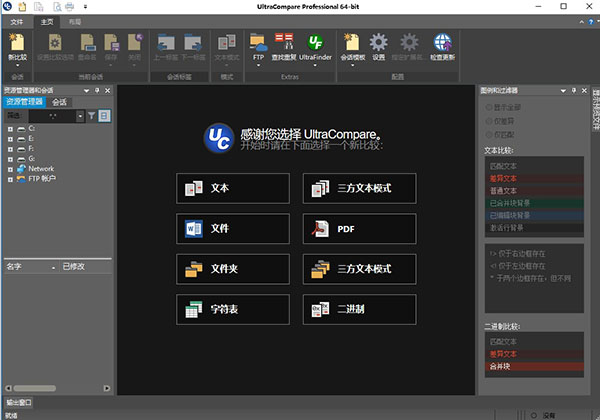The height and width of the screenshot is (420, 600).
Task: Collapse the ribbon with the up chevron
Action: click(x=582, y=22)
